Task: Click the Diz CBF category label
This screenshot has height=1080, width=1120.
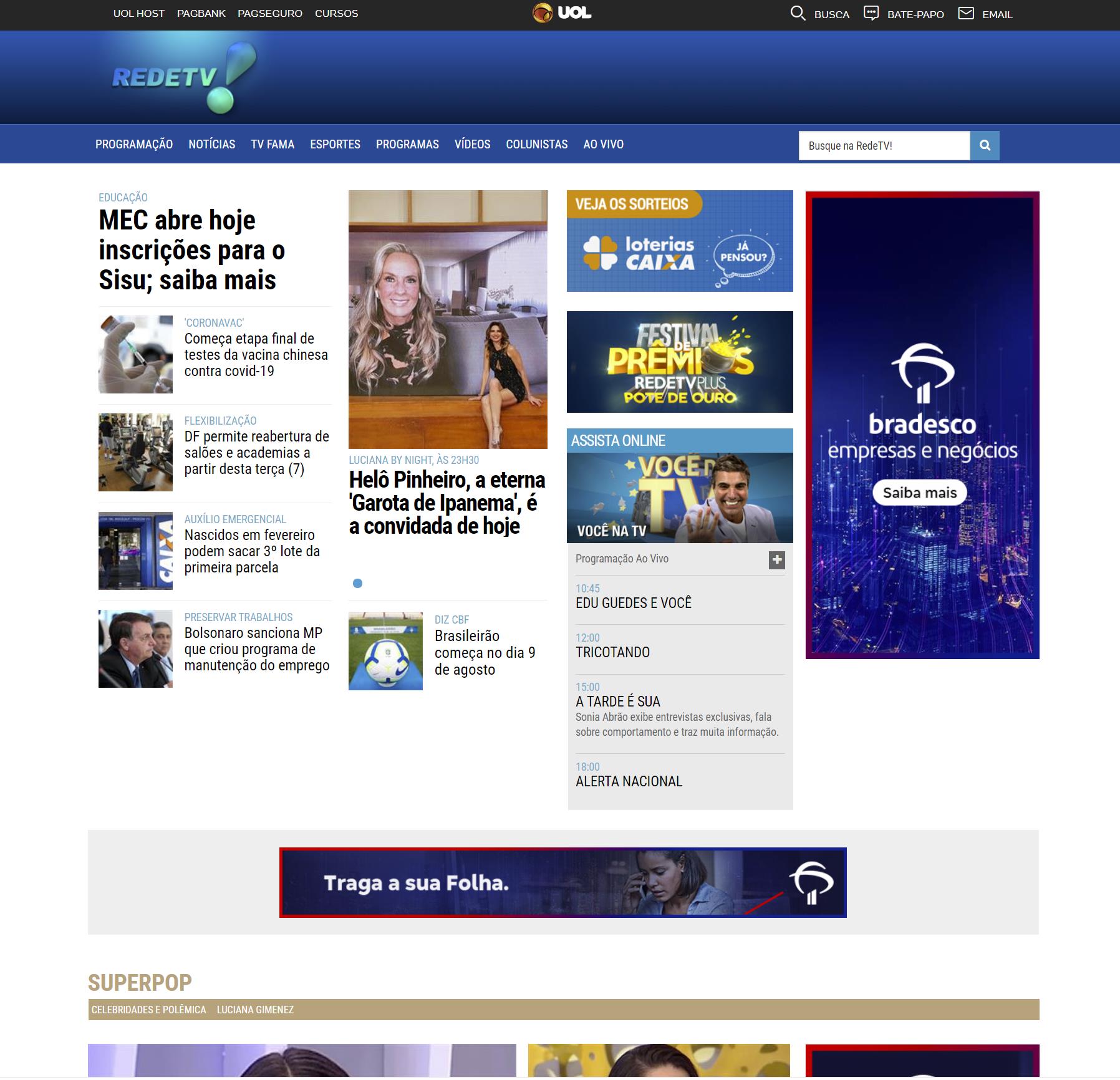Action: [x=451, y=619]
